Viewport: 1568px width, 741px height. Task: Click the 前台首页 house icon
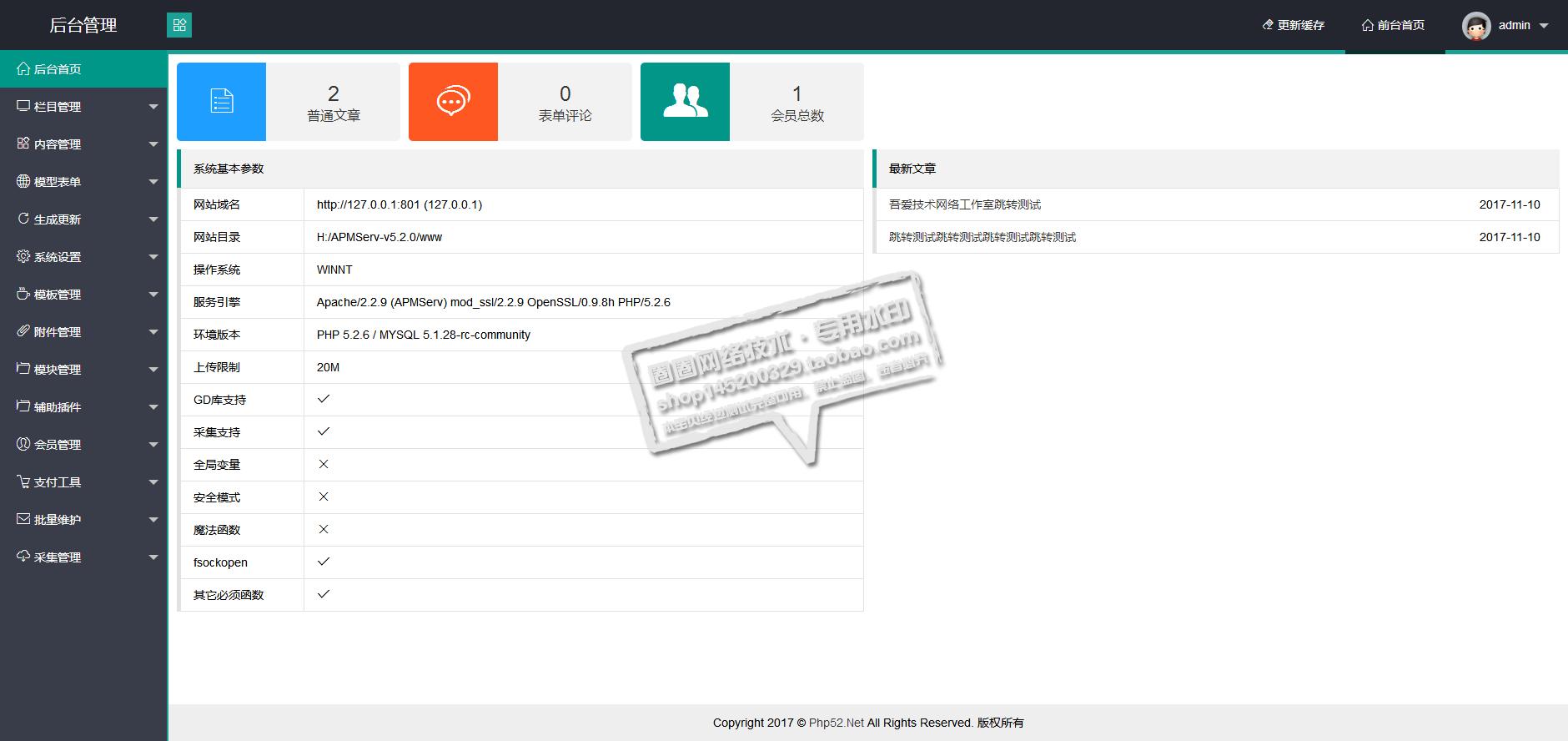(x=1367, y=25)
